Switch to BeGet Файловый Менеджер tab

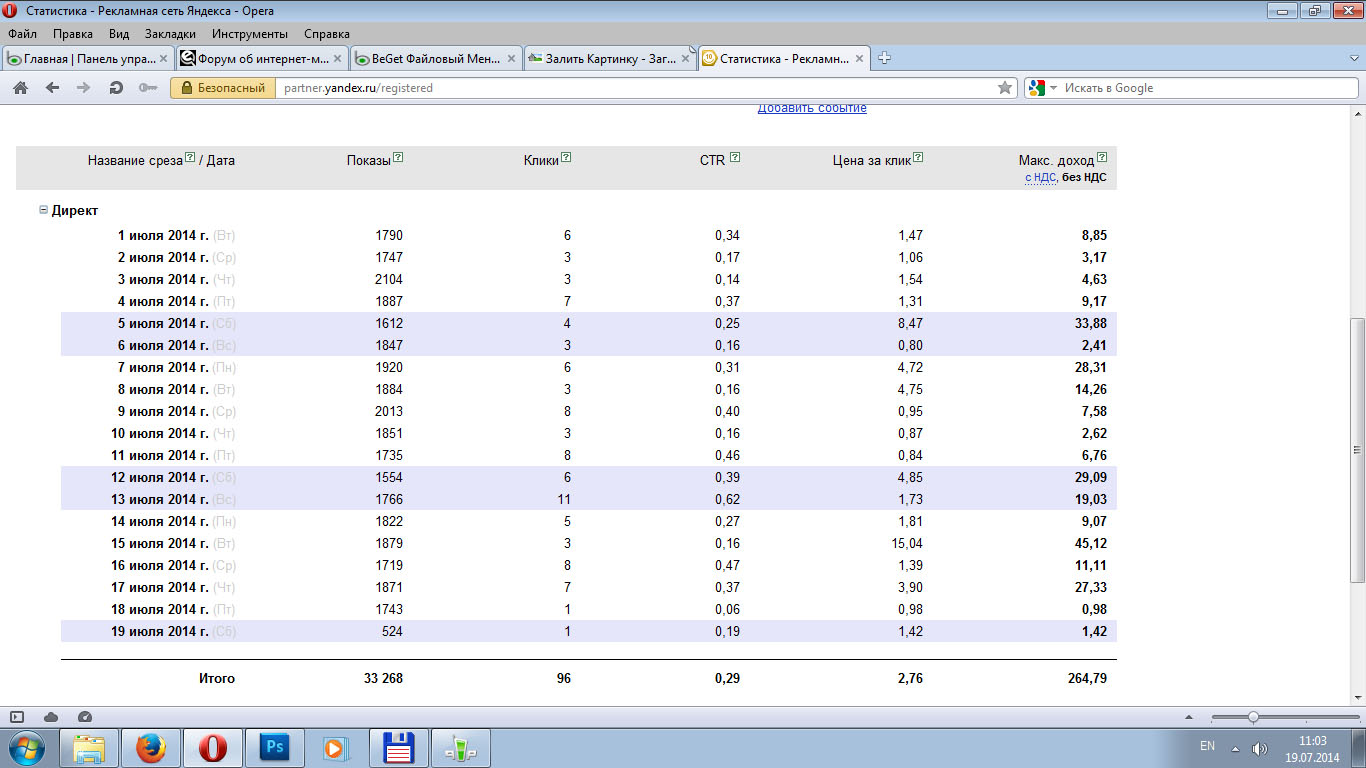(435, 58)
